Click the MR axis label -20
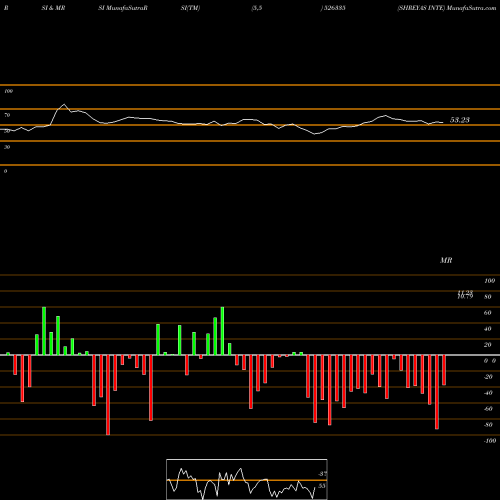500x500 pixels. tap(488, 377)
